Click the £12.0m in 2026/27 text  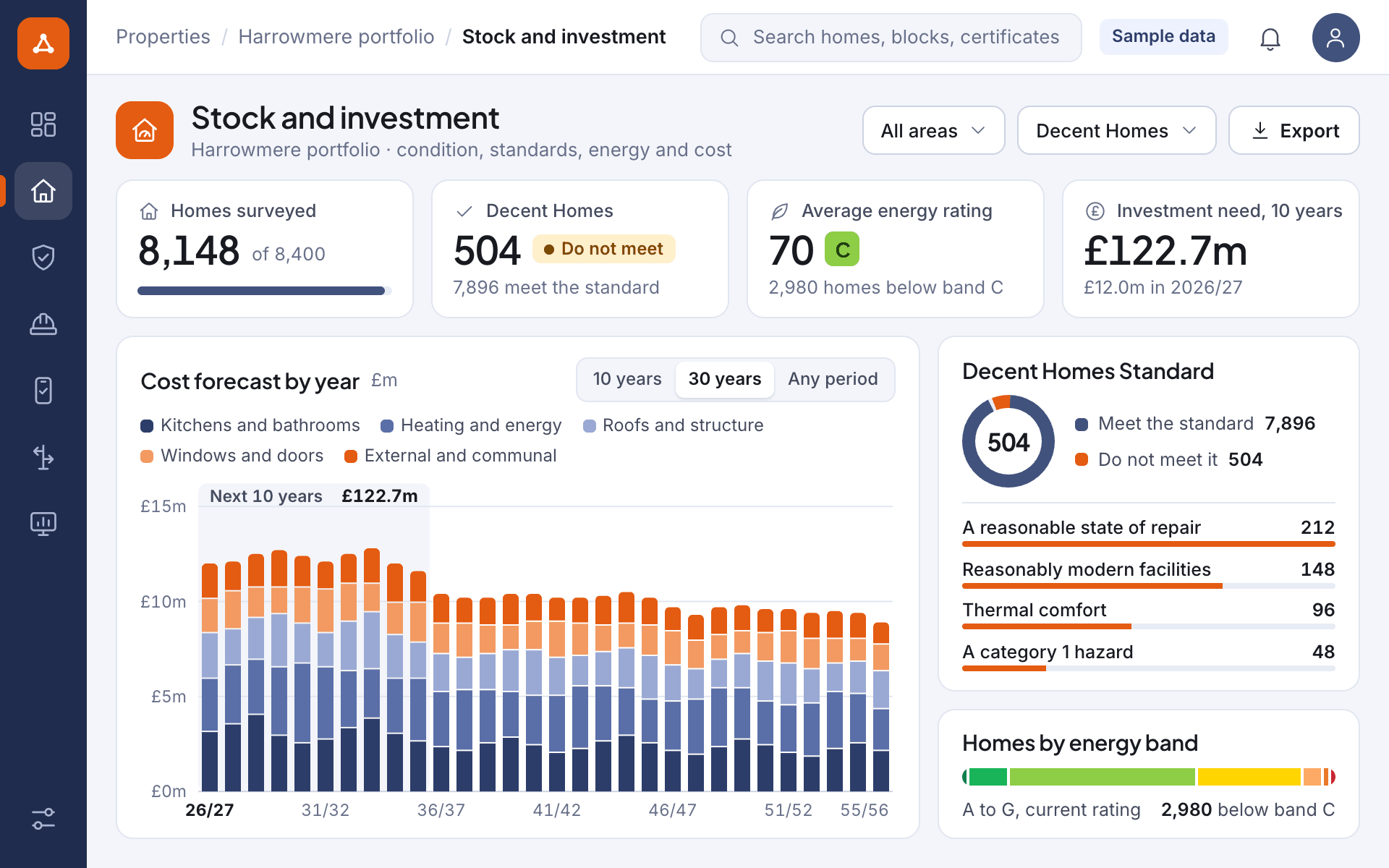1163,288
